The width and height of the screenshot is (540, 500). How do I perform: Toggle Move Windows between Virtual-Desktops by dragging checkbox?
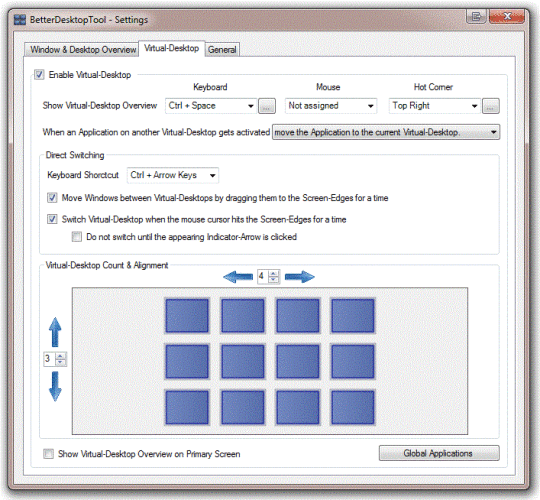pos(52,198)
